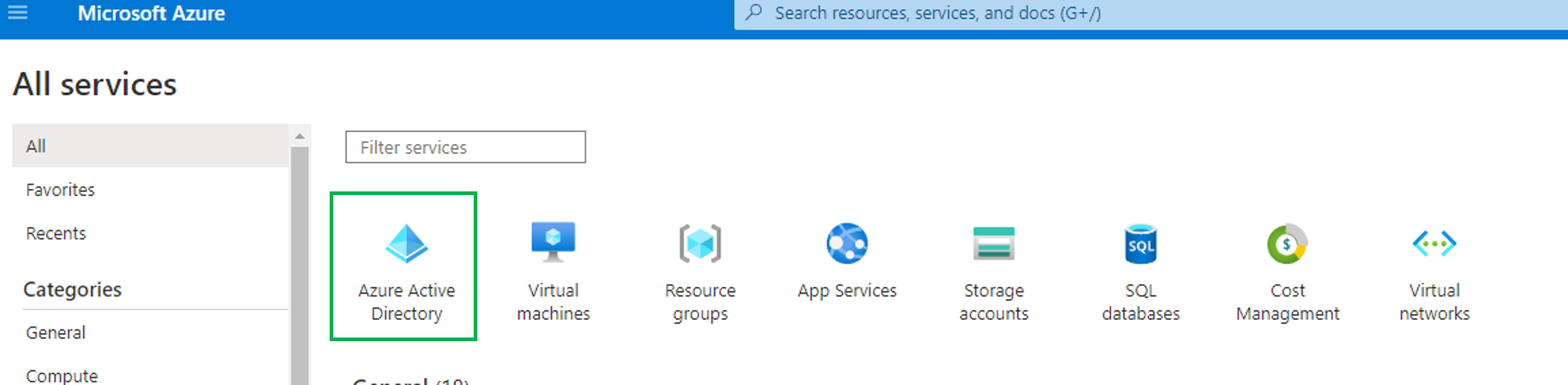The height and width of the screenshot is (385, 1568).
Task: Click the Virtual networks label text
Action: click(x=1434, y=302)
